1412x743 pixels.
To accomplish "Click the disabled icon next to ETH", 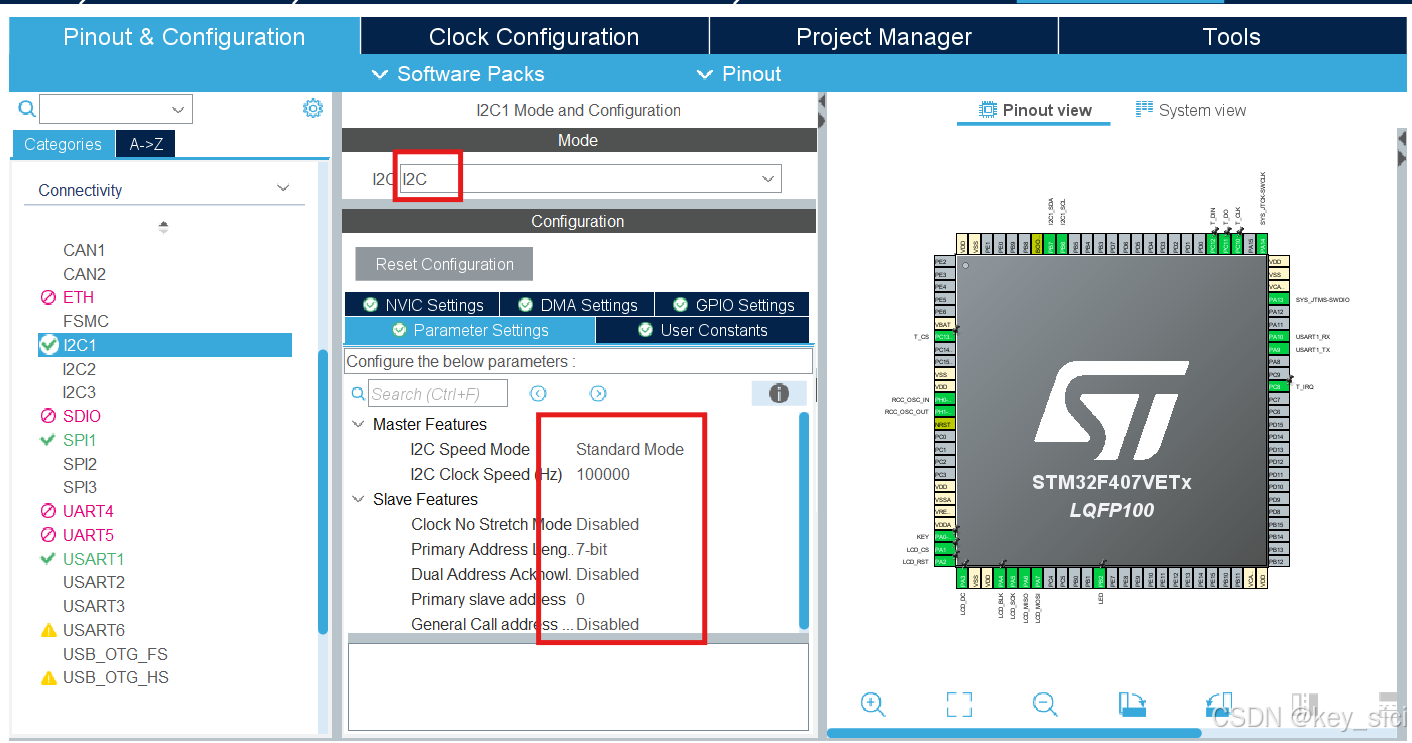I will coord(48,297).
